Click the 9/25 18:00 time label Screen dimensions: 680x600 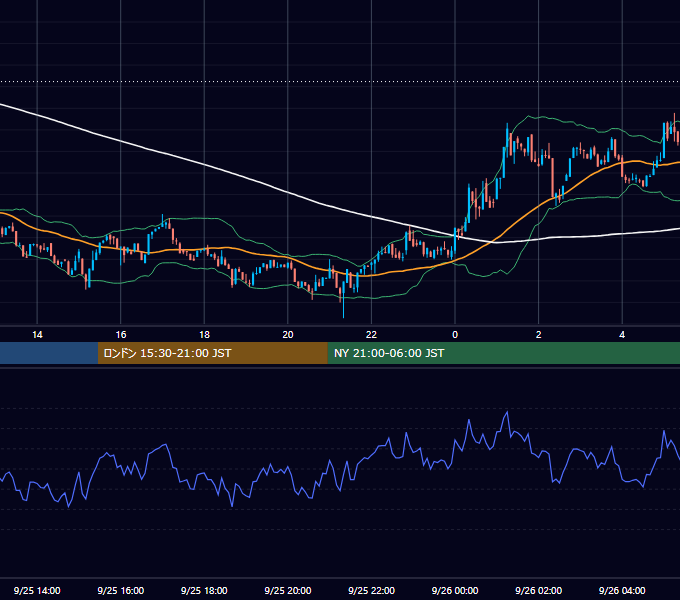204,590
